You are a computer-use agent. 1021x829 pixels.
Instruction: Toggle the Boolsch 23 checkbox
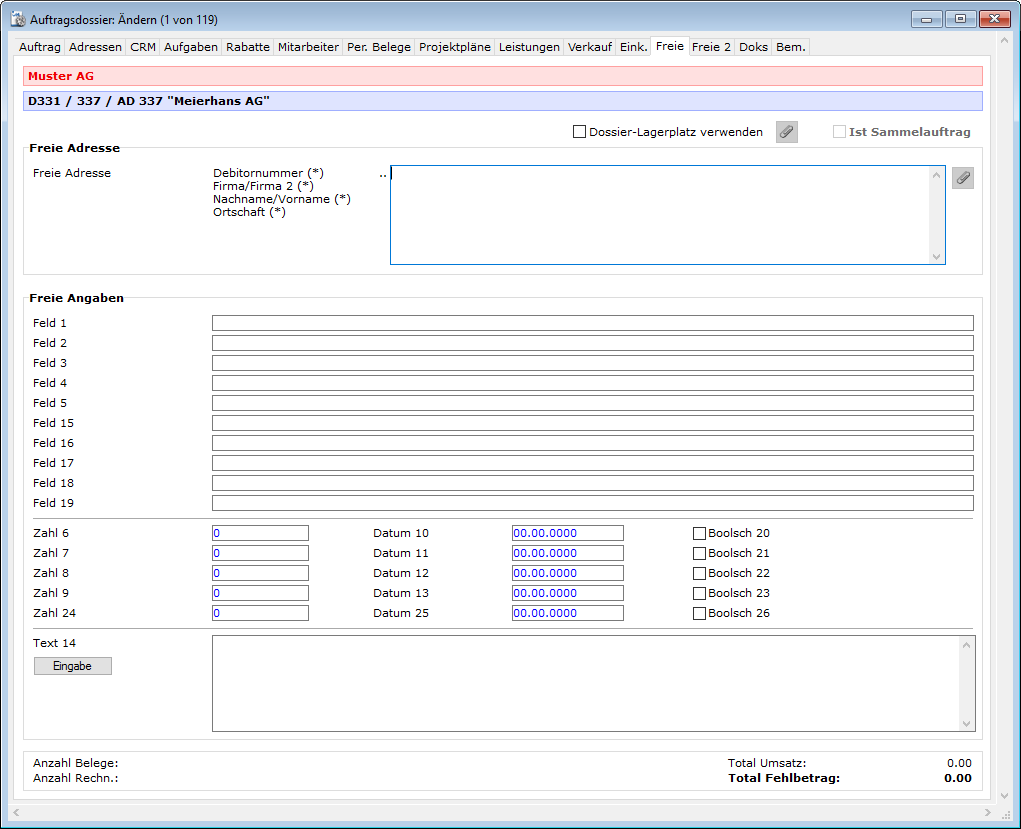(x=699, y=593)
